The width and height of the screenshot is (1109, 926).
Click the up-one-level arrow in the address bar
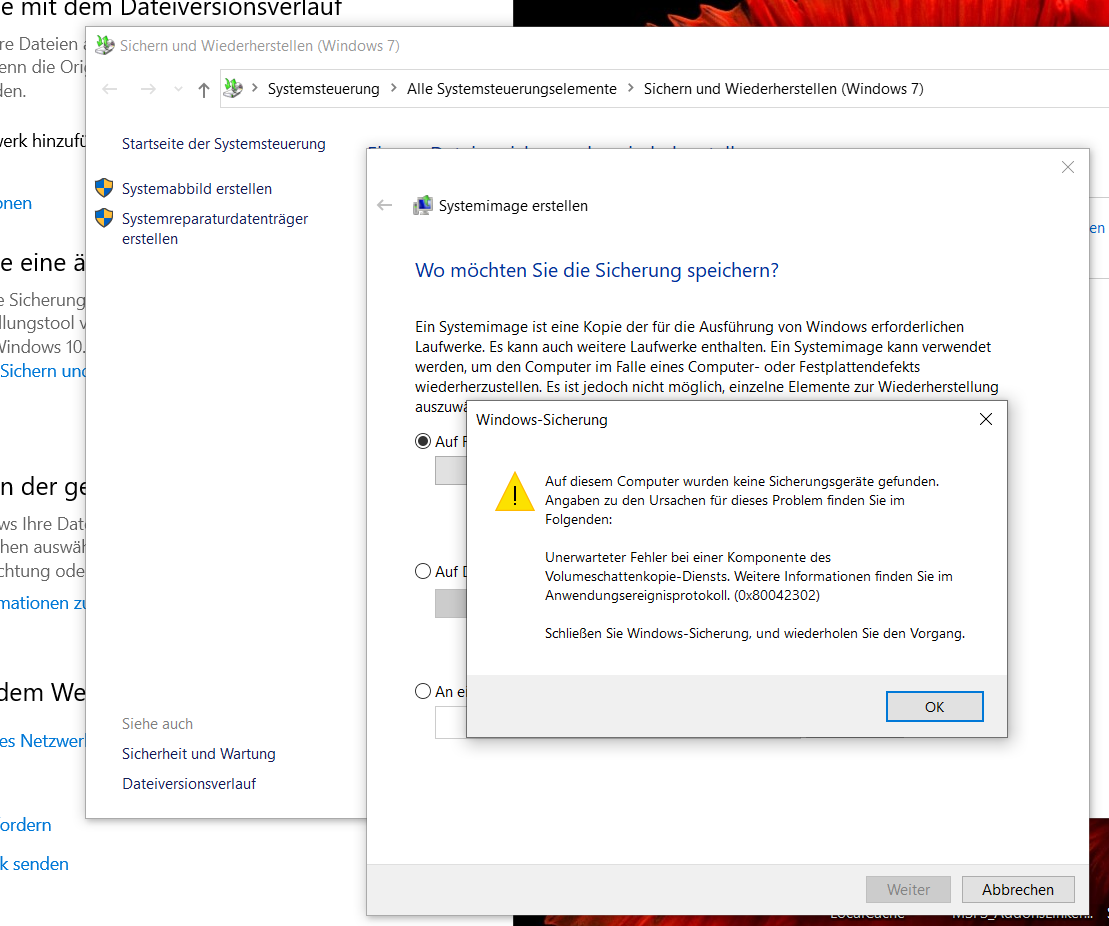203,89
